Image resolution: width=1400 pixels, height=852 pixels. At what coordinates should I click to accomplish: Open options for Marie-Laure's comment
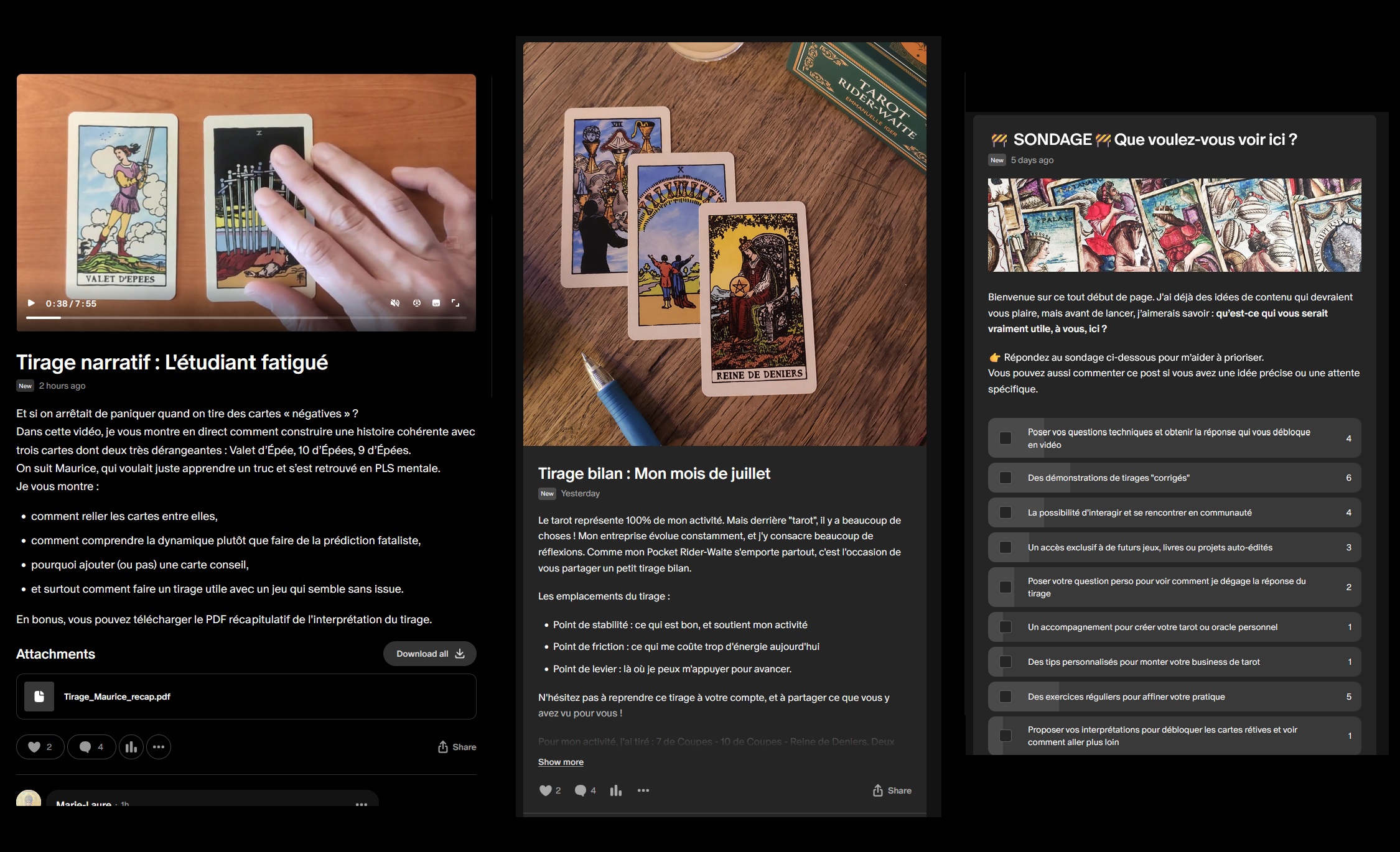[x=362, y=804]
